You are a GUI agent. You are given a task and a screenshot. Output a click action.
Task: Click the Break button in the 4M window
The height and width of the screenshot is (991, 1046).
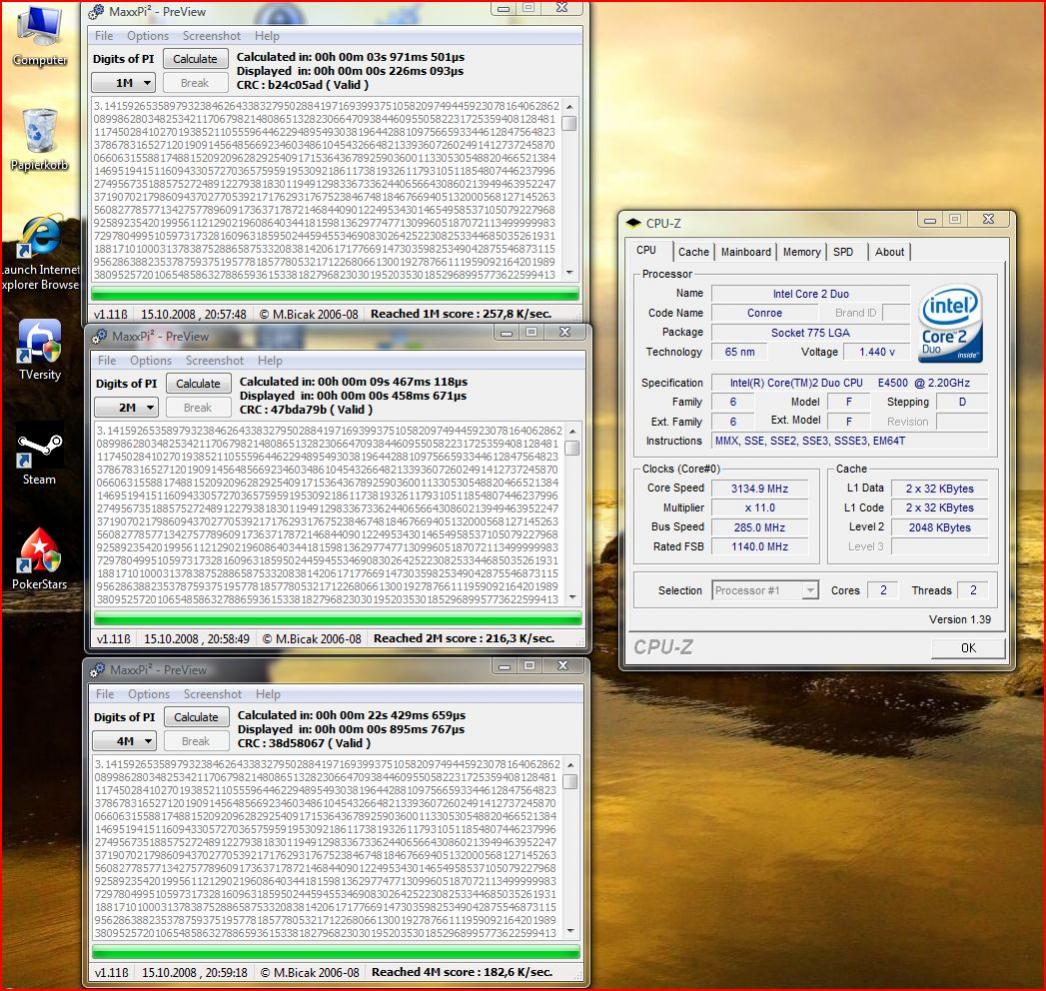click(195, 741)
